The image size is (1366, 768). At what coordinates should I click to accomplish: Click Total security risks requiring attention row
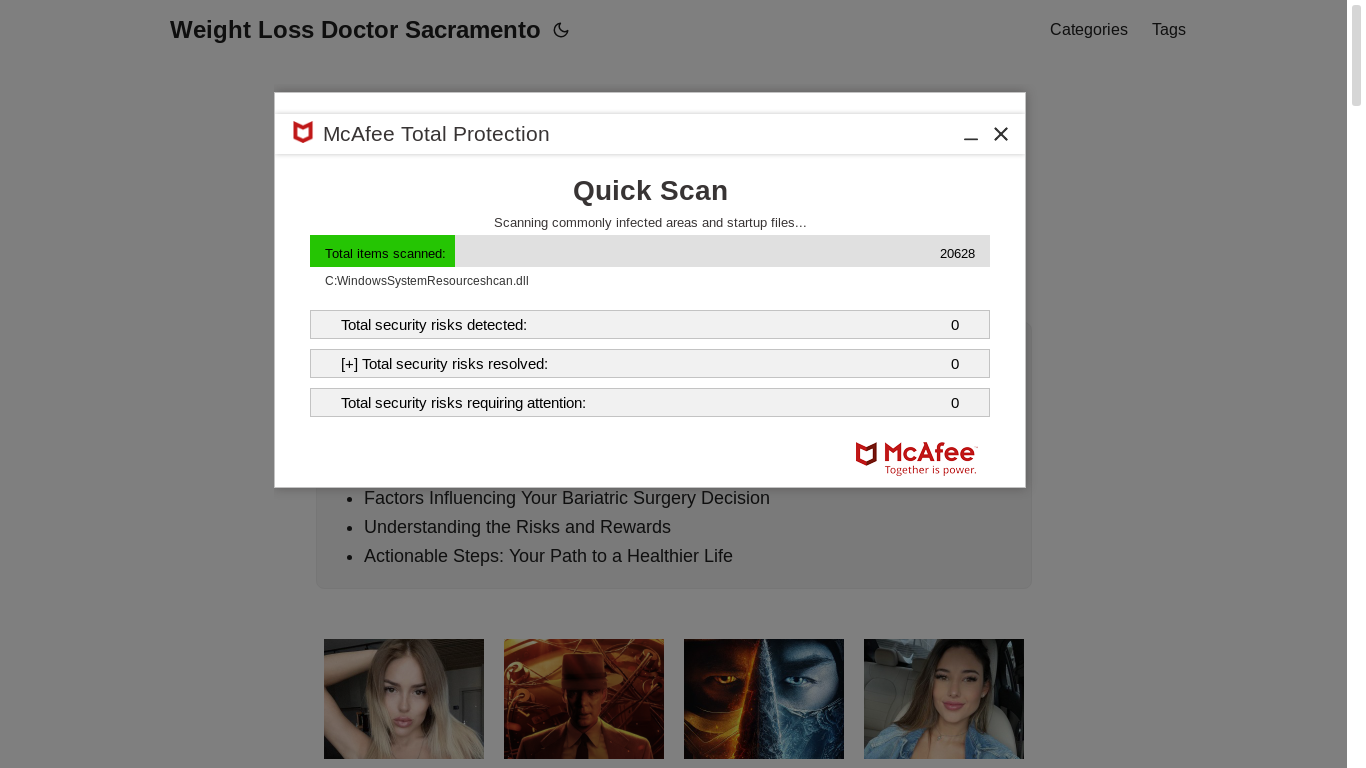(650, 403)
